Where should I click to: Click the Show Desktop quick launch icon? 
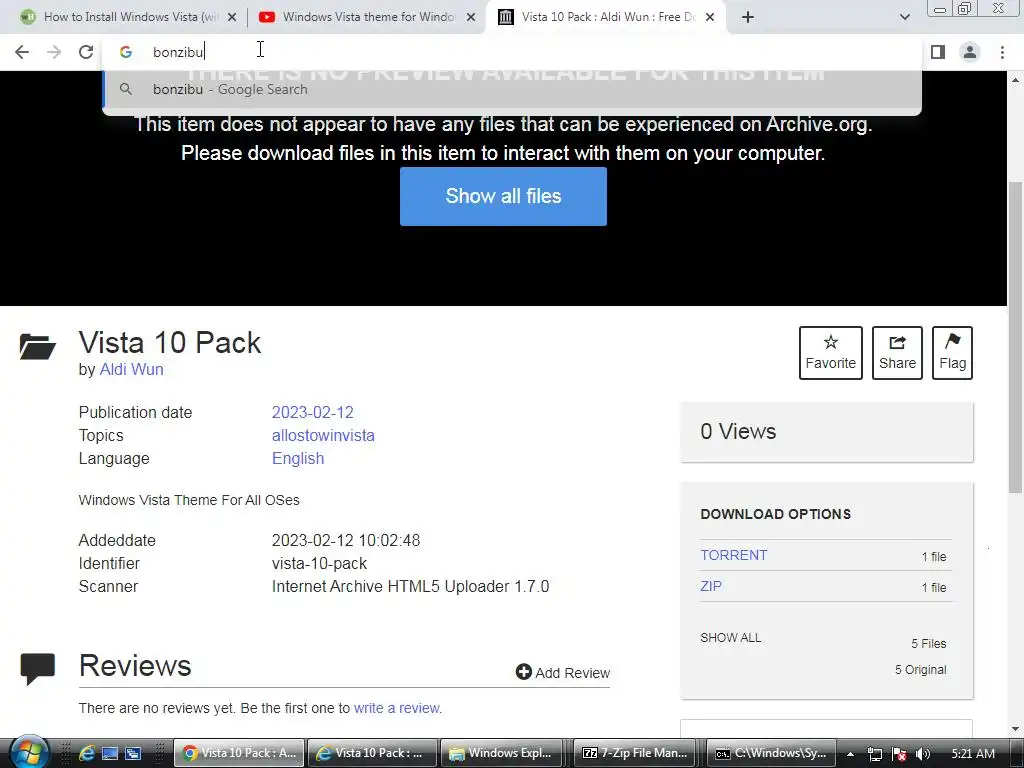tap(110, 753)
